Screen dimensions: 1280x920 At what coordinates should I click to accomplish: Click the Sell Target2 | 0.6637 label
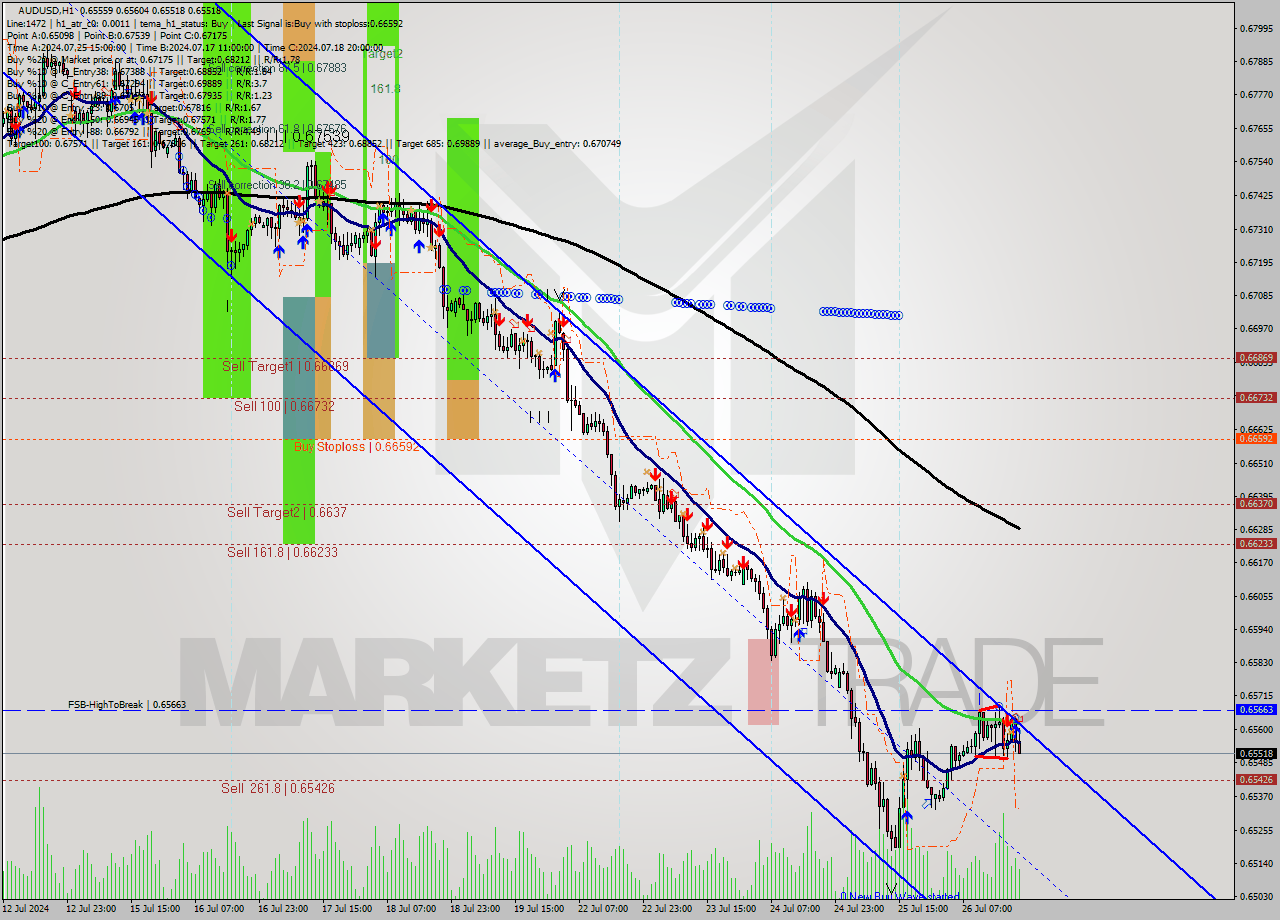coord(287,512)
